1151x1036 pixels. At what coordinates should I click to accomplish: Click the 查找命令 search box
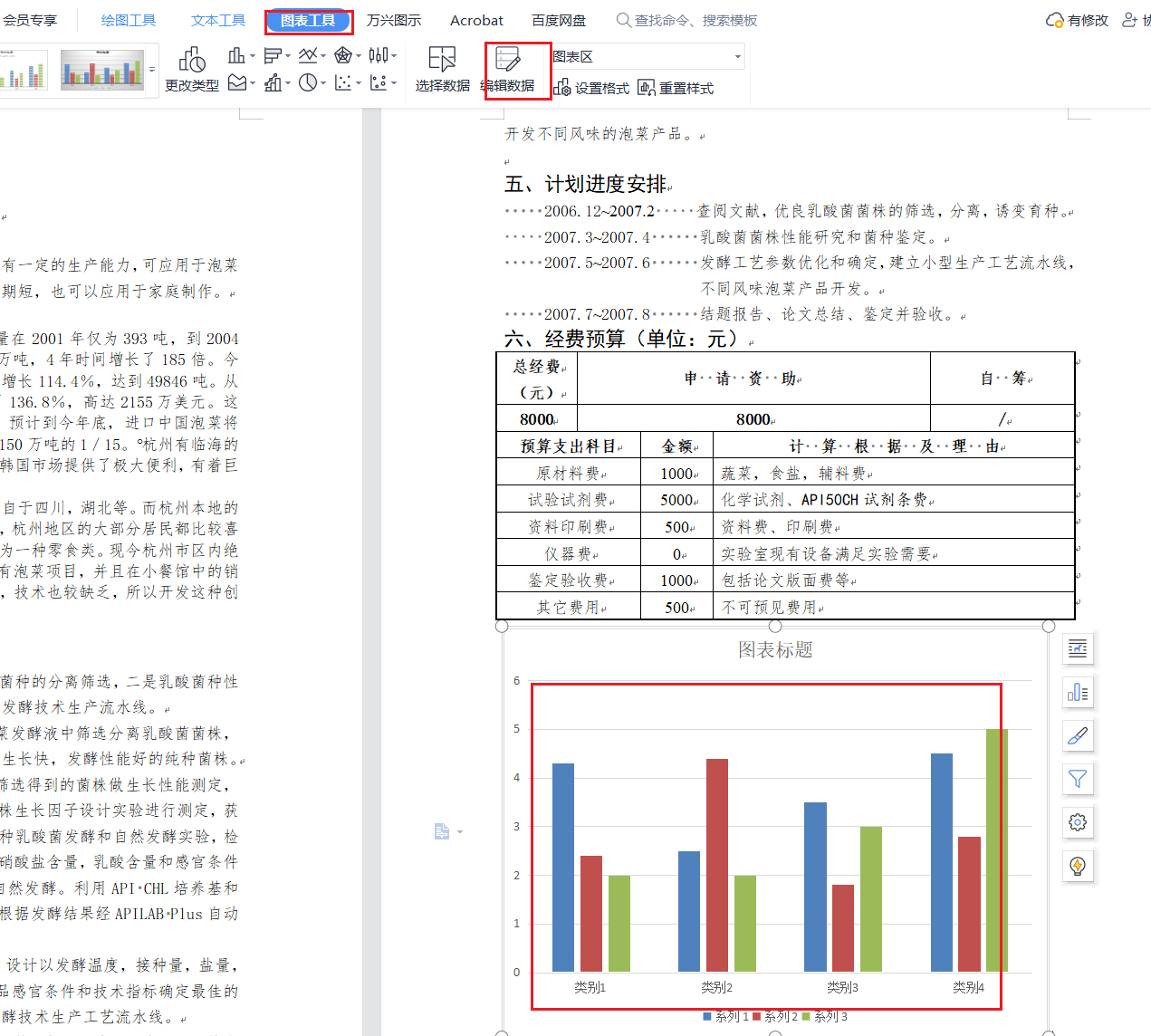(695, 20)
